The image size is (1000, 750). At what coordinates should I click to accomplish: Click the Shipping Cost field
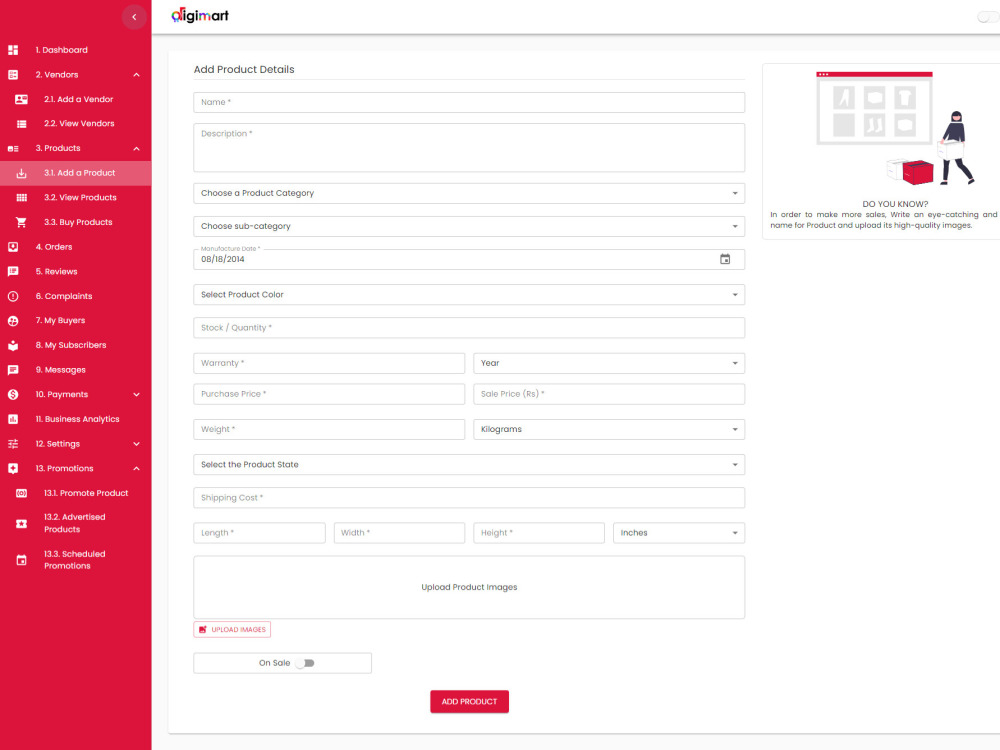(x=469, y=498)
